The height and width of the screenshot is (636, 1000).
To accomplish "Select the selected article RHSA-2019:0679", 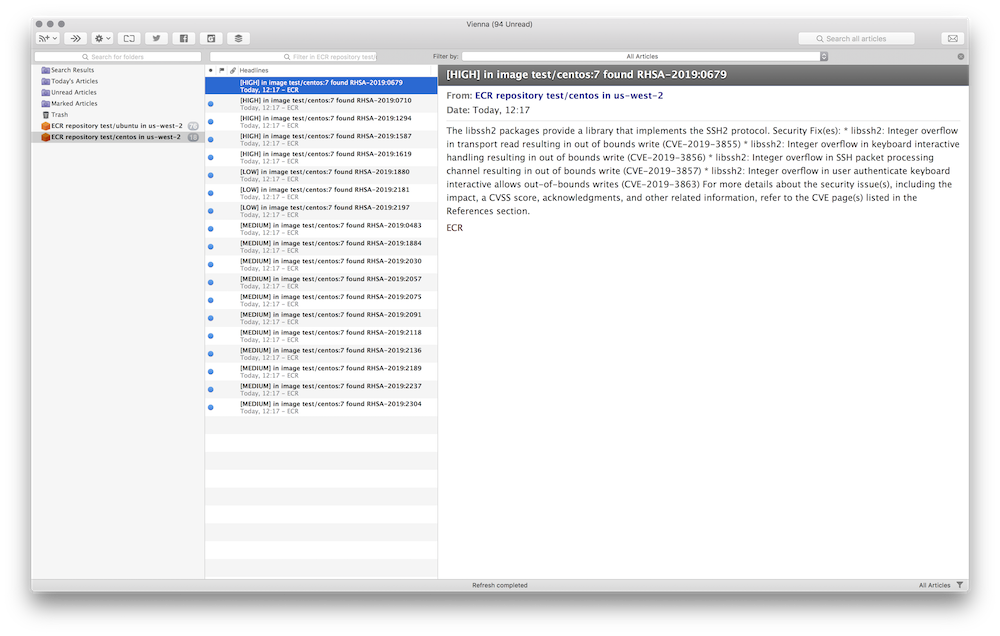I will 321,85.
